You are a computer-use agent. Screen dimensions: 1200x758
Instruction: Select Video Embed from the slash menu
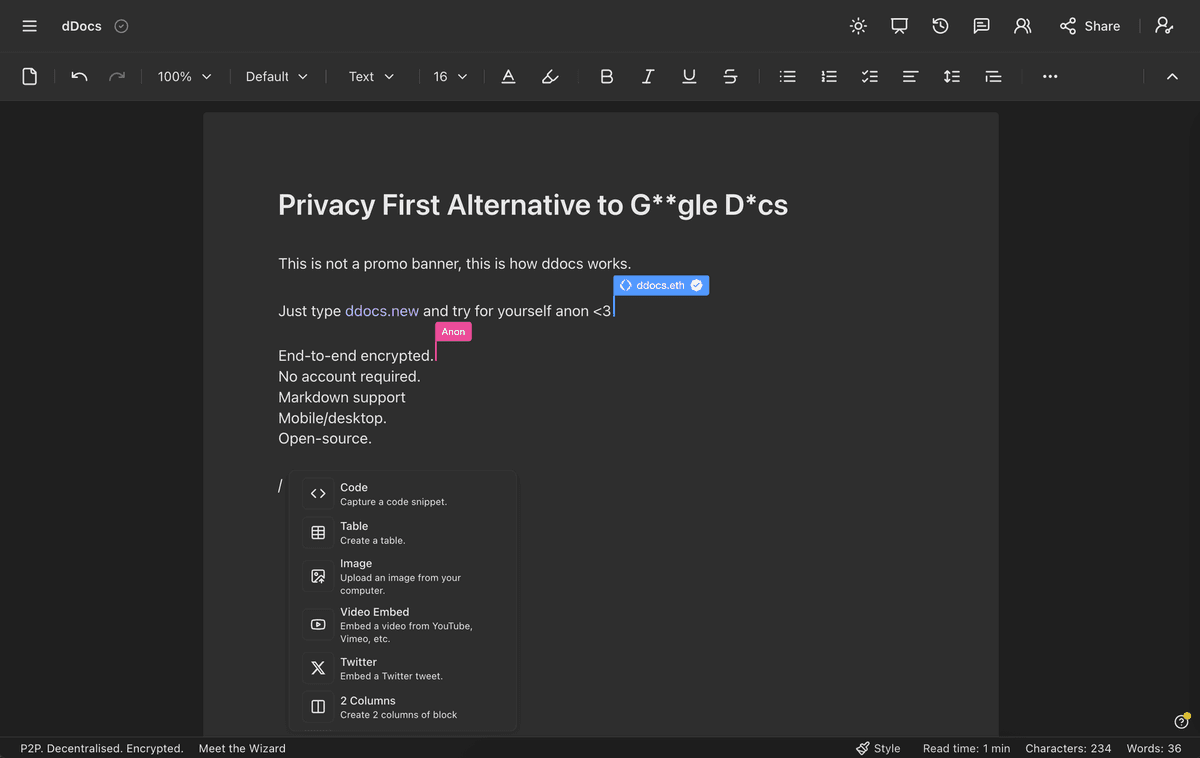pos(403,625)
